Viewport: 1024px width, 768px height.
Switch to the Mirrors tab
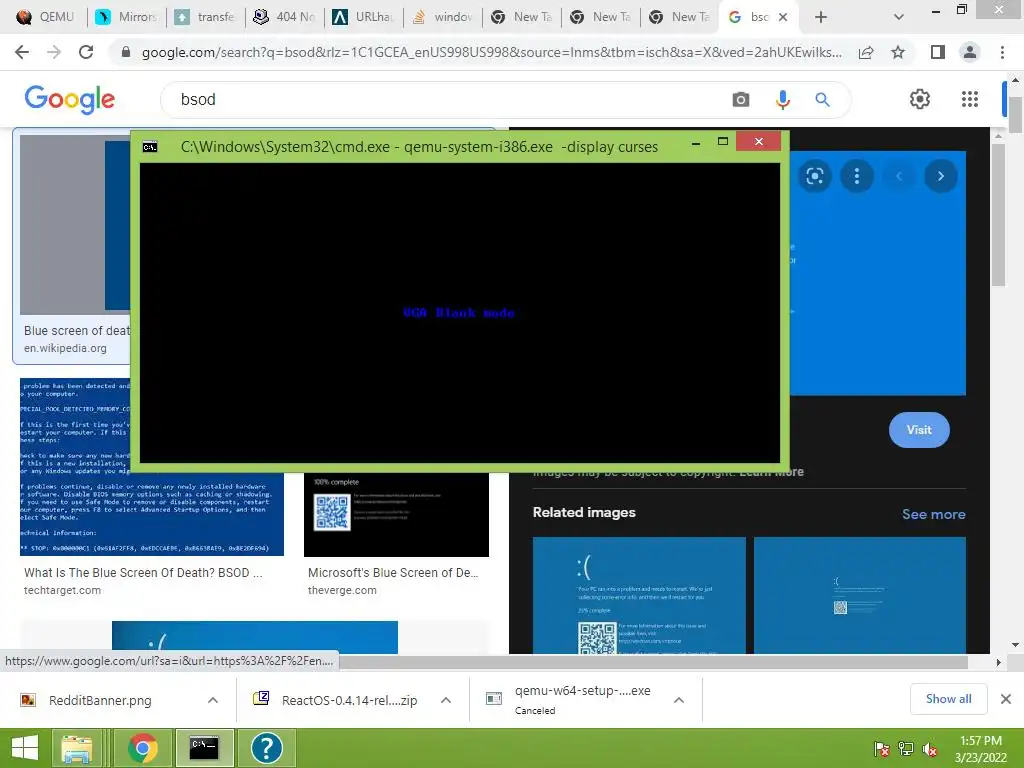click(126, 17)
